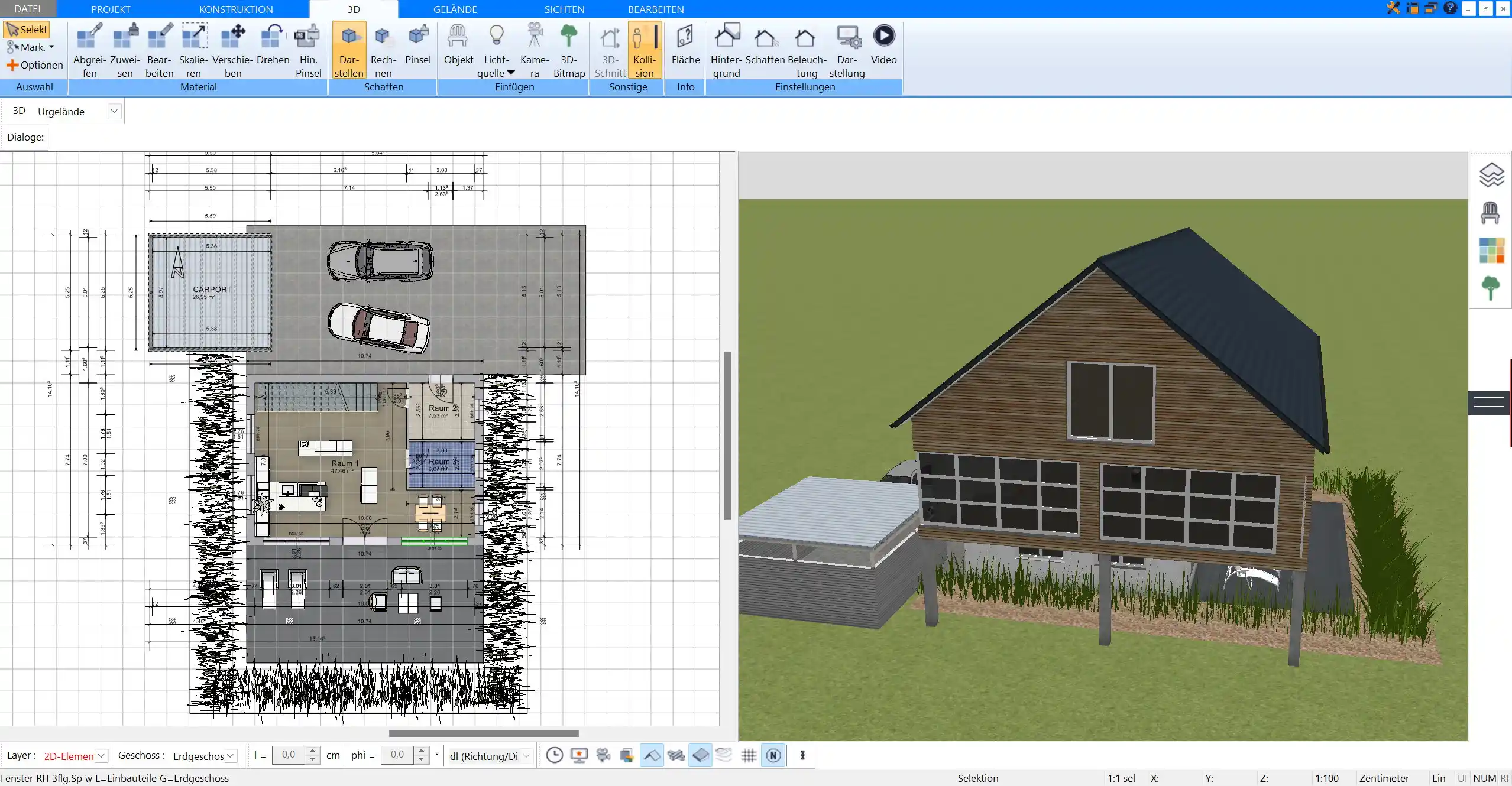This screenshot has width=1512, height=786.
Task: Switch to the KONSTRUKTION tab
Action: [x=236, y=9]
